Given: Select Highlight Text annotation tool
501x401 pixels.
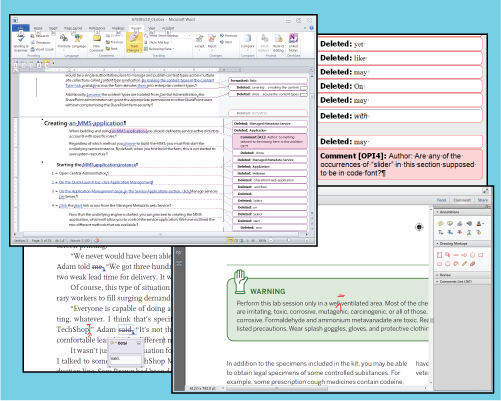Looking at the screenshot, I should pyautogui.click(x=450, y=223).
